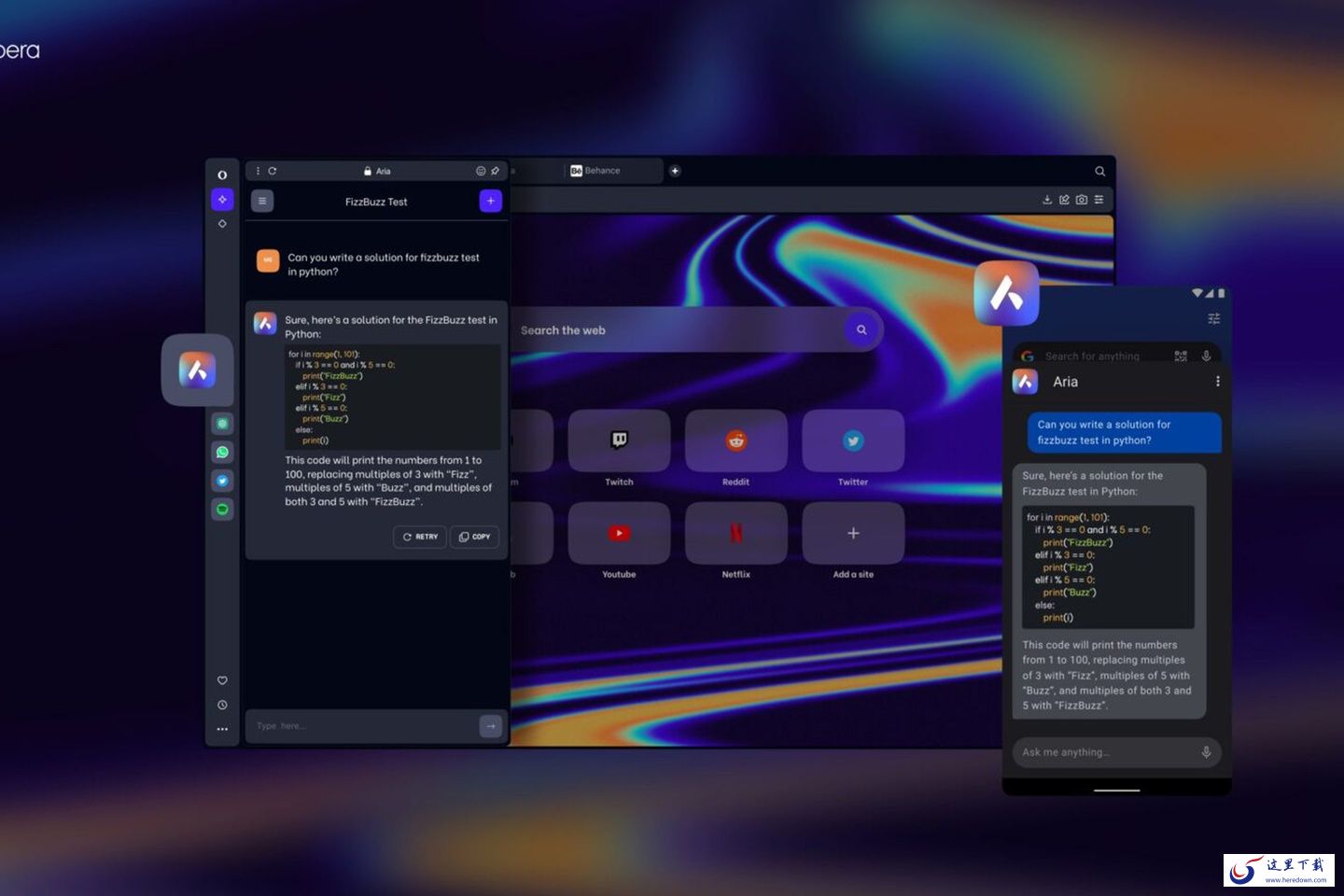The width and height of the screenshot is (1344, 896).
Task: Click the RETRY button
Action: tap(420, 537)
